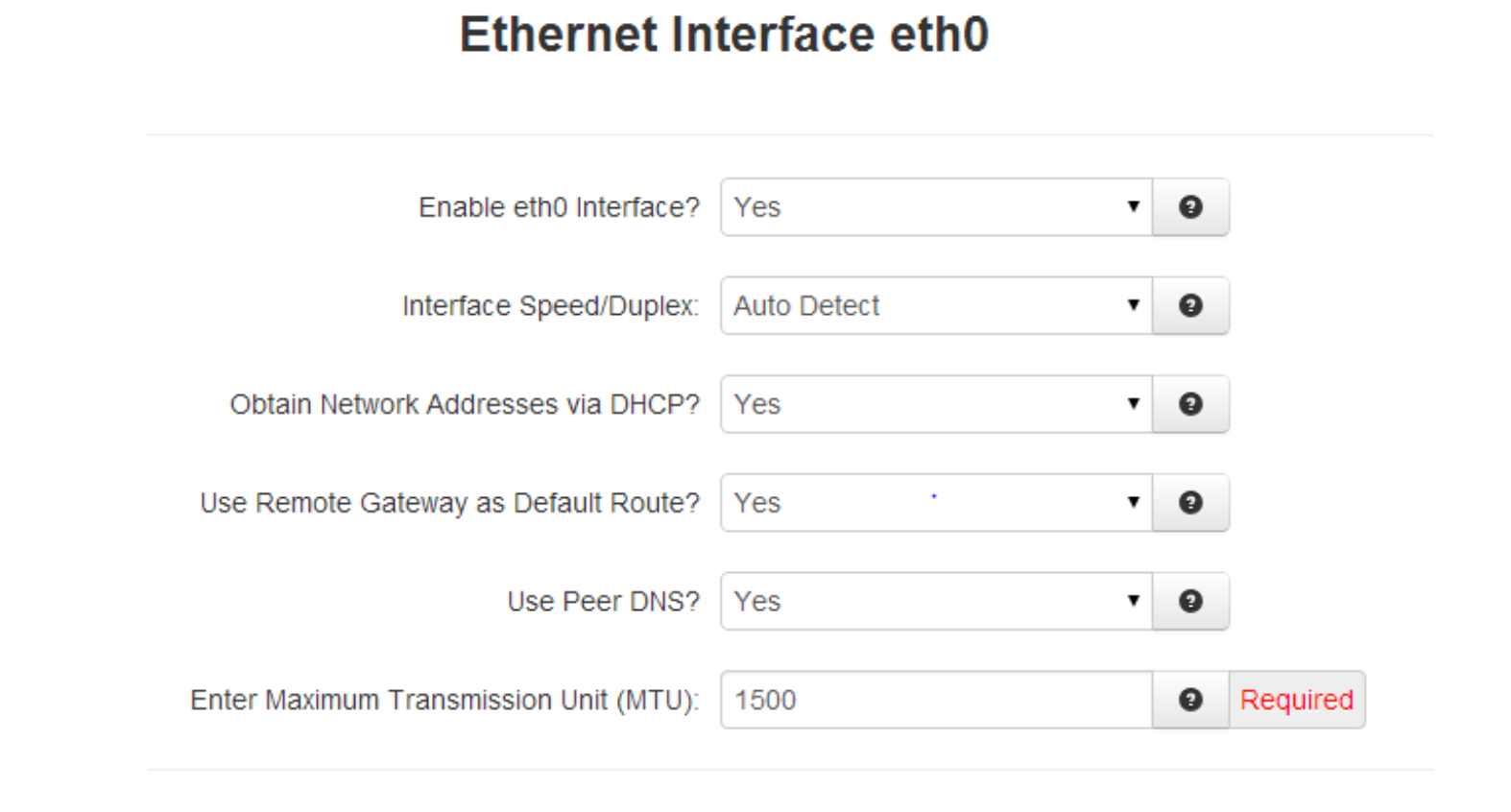Click the 'Use Peer DNS?' label
Viewport: 1511px width, 812px height.
tap(604, 602)
